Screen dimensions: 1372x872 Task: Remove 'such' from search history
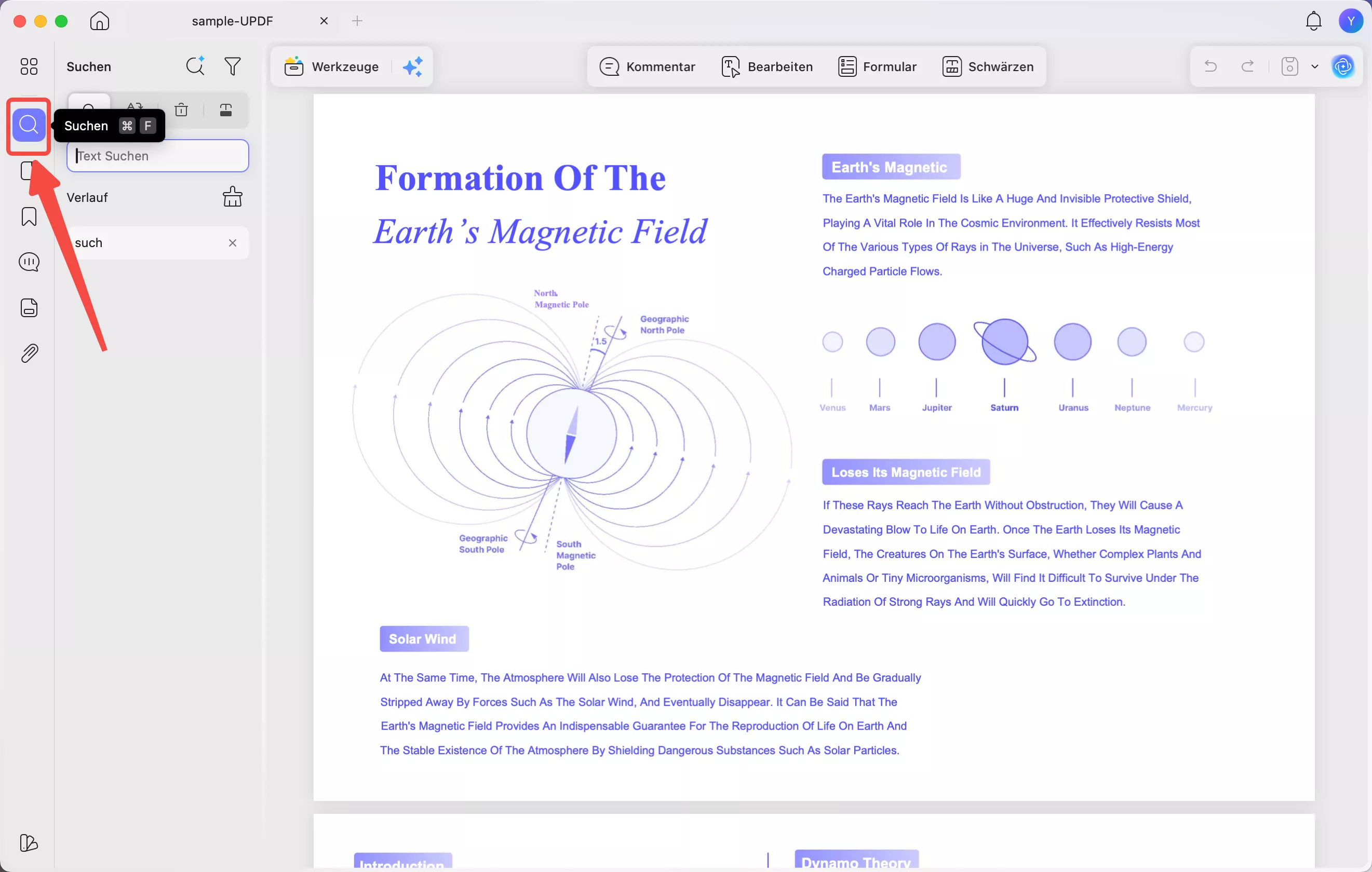[233, 243]
